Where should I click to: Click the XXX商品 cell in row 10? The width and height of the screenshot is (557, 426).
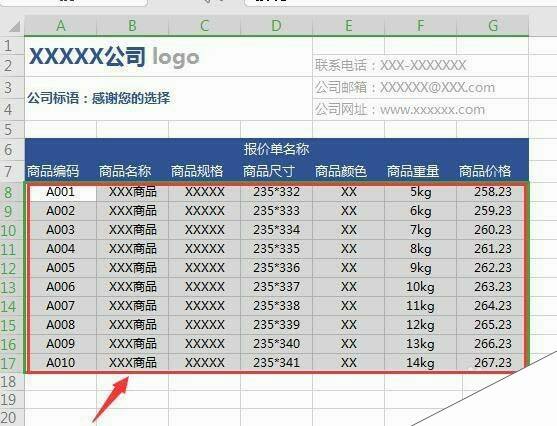coord(133,230)
